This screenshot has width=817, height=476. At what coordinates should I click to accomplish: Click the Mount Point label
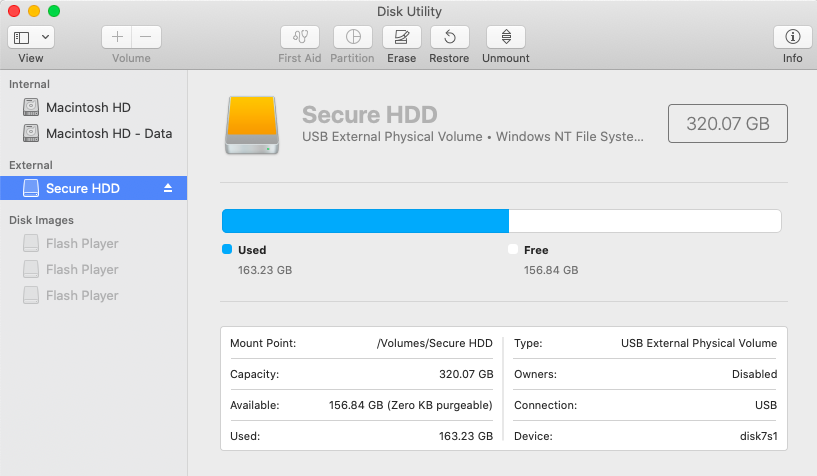pyautogui.click(x=263, y=343)
